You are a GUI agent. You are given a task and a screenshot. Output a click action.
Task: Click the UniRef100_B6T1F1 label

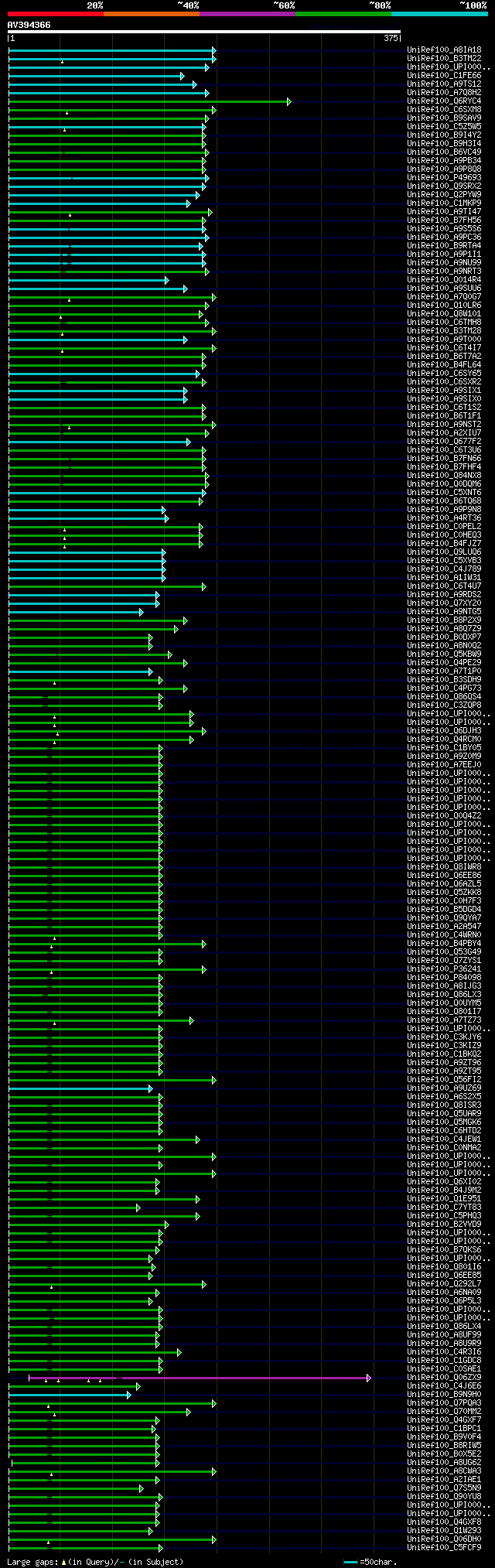pos(444,416)
